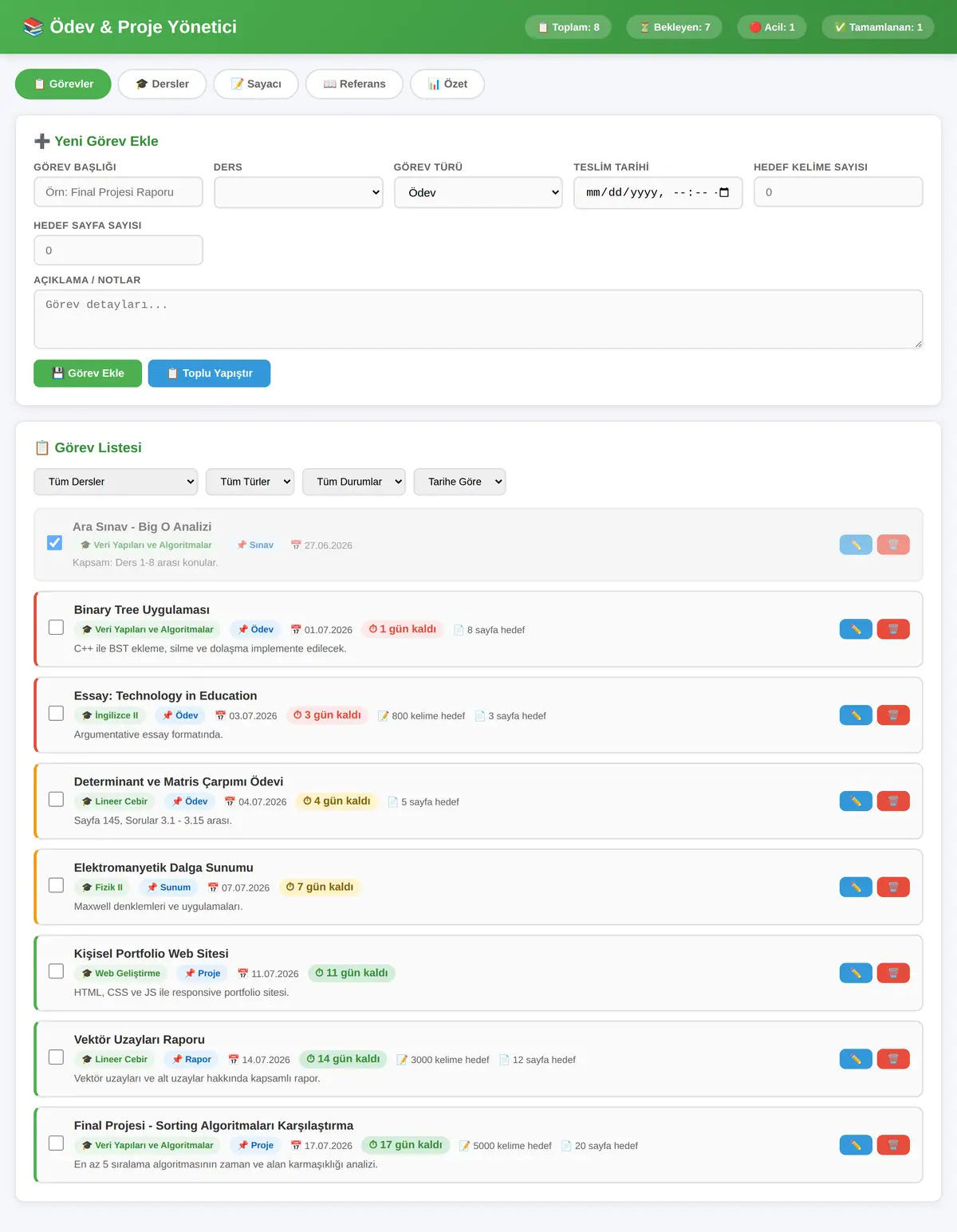Edit the Elektromanyetik Dalga Sunumu task
This screenshot has width=957, height=1232.
pos(856,887)
